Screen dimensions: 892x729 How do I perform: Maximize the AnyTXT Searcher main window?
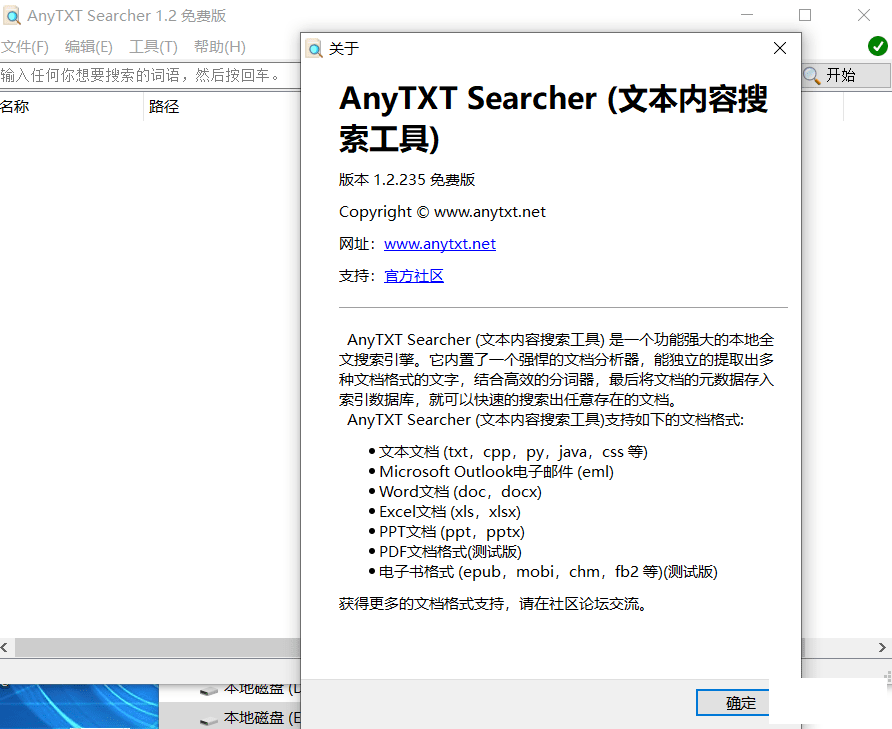click(x=804, y=15)
